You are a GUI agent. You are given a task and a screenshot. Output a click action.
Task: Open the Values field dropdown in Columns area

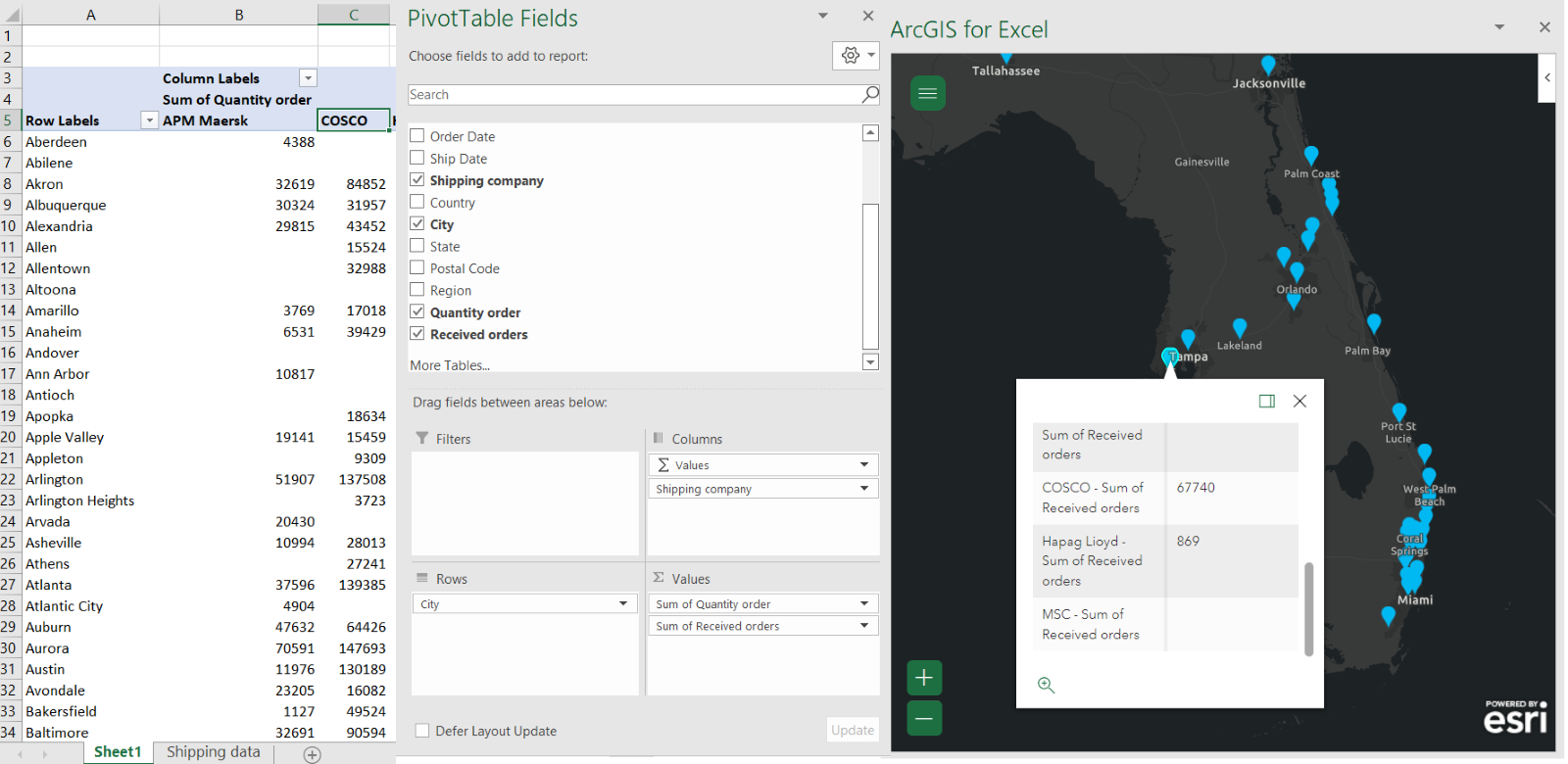(x=864, y=465)
